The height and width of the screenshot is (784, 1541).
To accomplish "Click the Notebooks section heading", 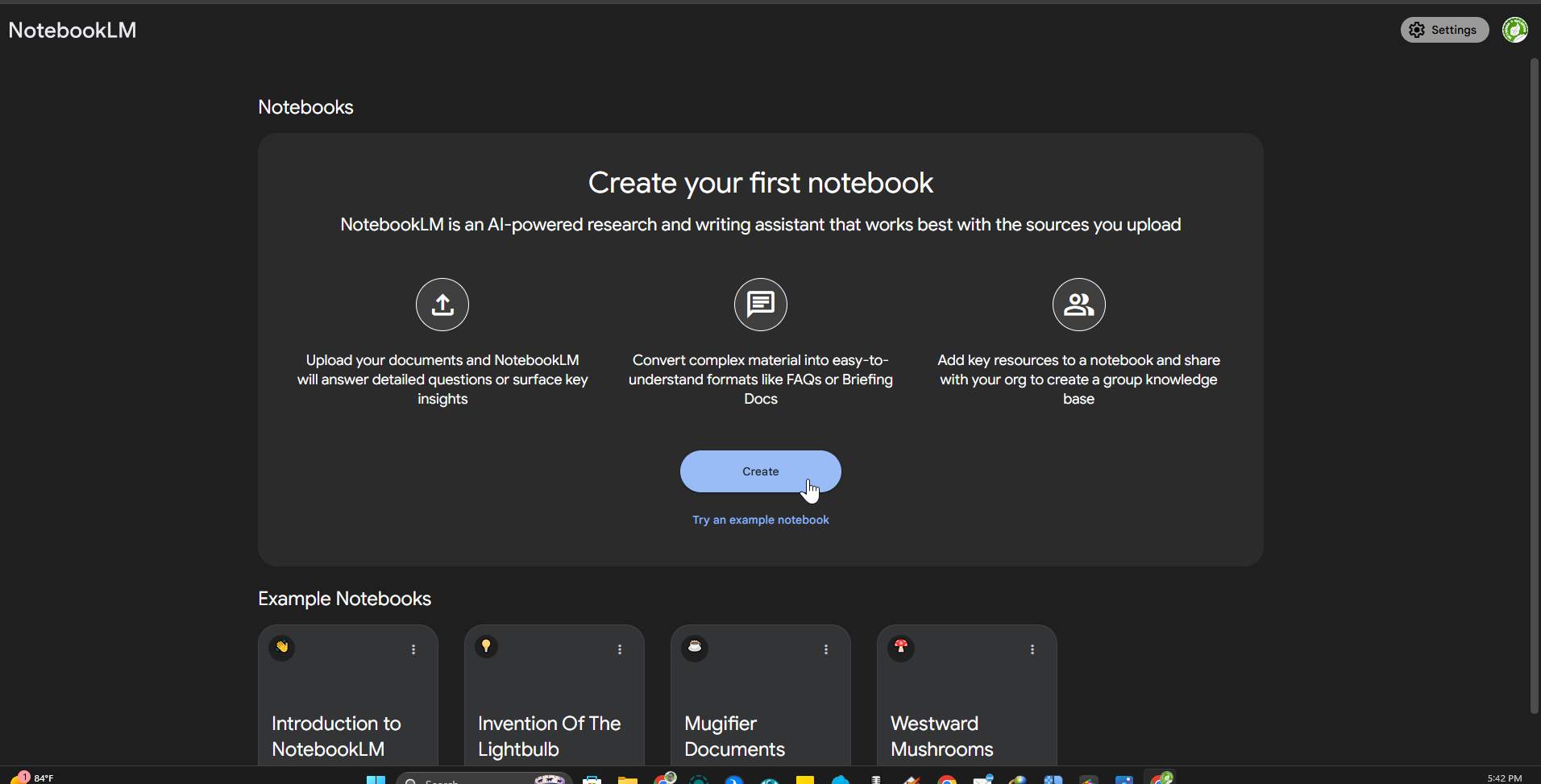I will tap(305, 107).
